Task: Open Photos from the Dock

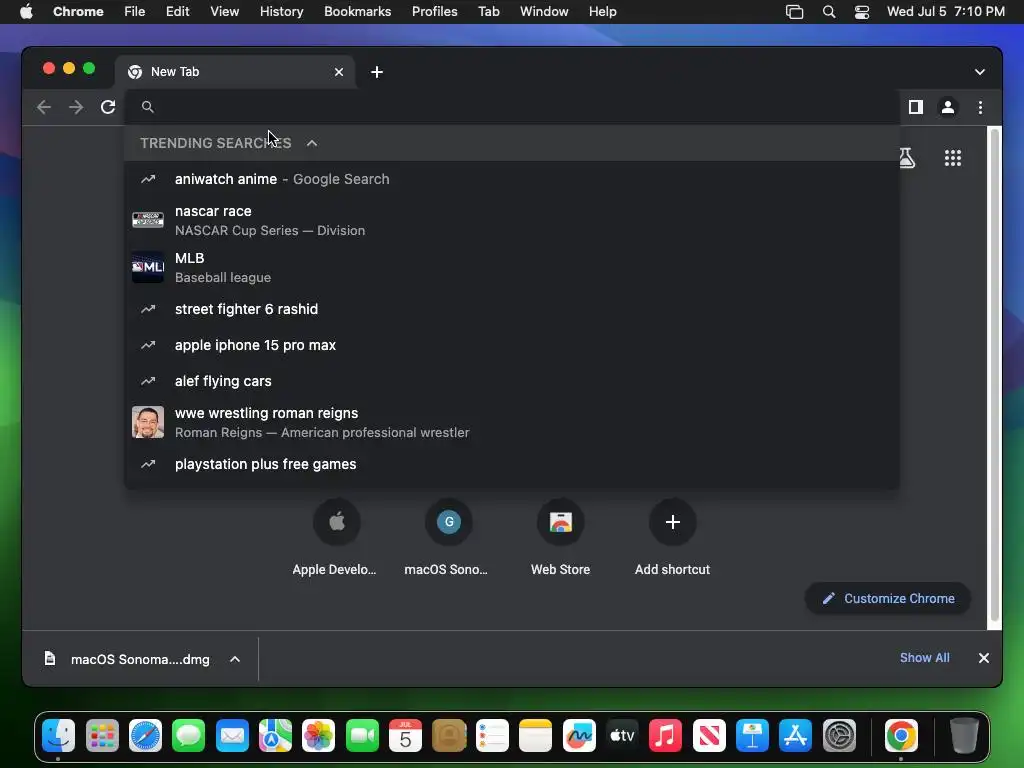Action: click(318, 736)
